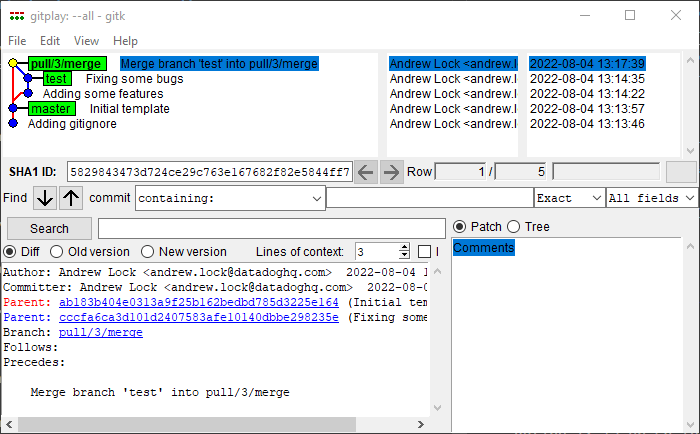Decrease lines of context with down stepper
This screenshot has width=700, height=434.
click(x=404, y=255)
